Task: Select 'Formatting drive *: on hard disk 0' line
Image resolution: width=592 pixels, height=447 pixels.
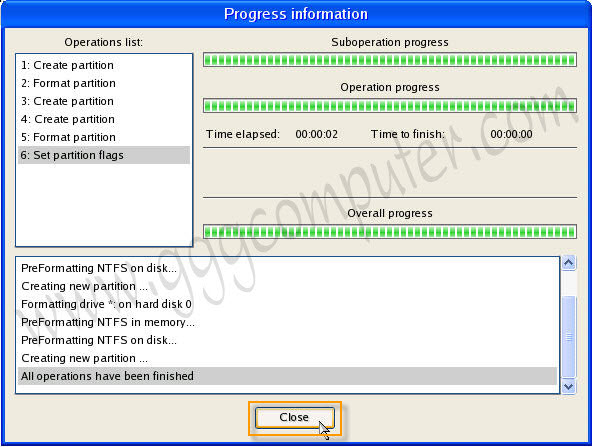Action: pyautogui.click(x=287, y=304)
